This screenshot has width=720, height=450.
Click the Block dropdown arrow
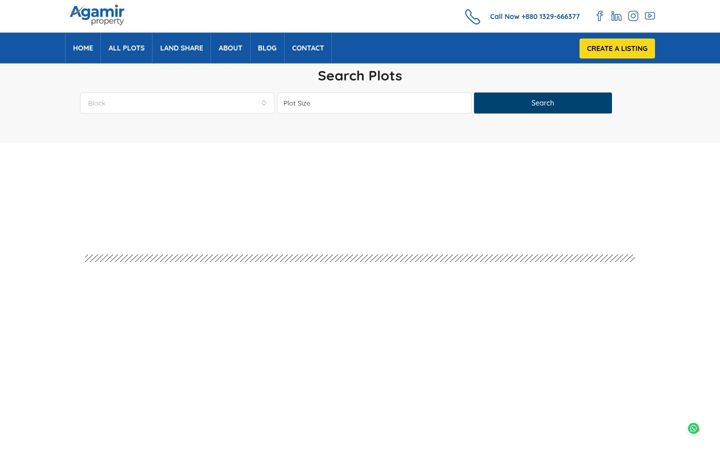point(264,103)
